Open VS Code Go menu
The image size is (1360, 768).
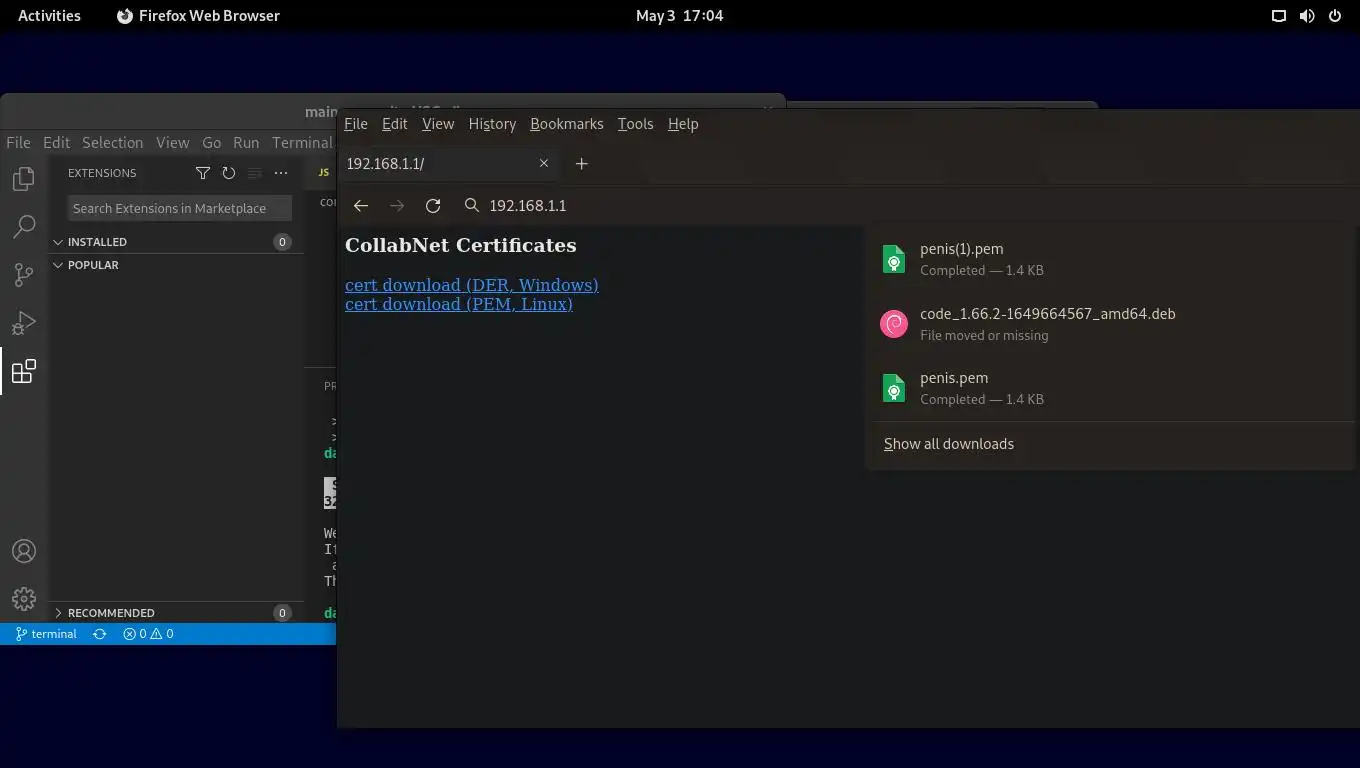click(x=211, y=143)
